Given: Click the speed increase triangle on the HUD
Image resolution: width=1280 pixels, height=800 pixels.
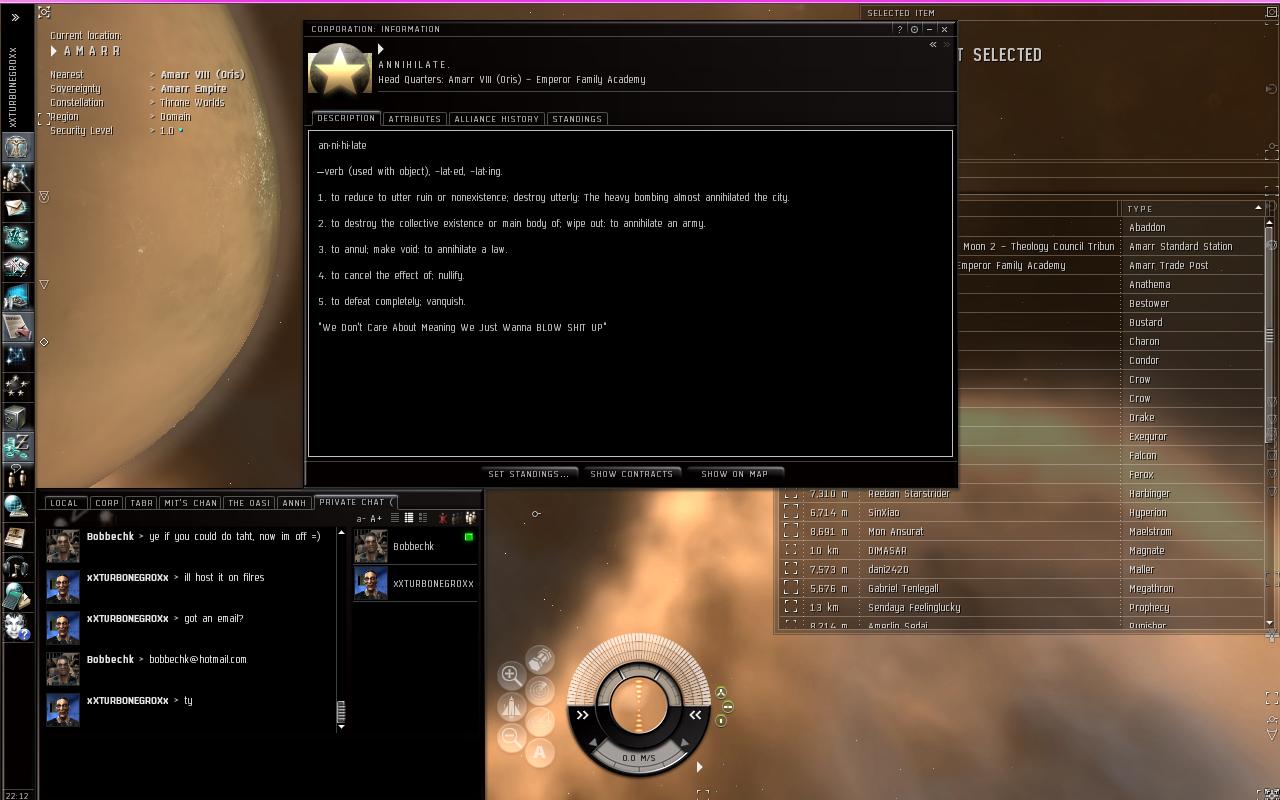Looking at the screenshot, I should [x=686, y=743].
